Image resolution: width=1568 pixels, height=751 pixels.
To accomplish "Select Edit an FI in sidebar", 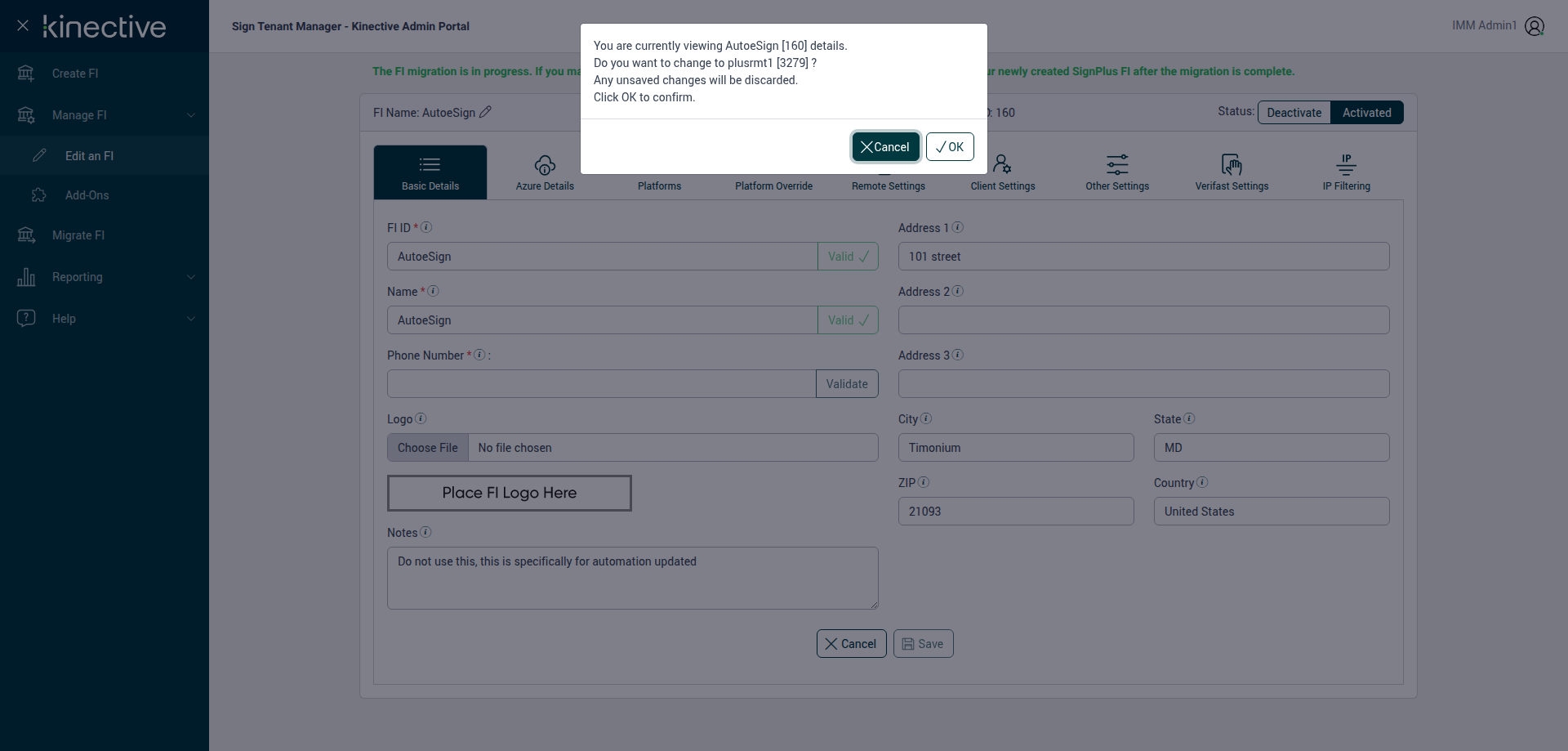I will (x=89, y=156).
